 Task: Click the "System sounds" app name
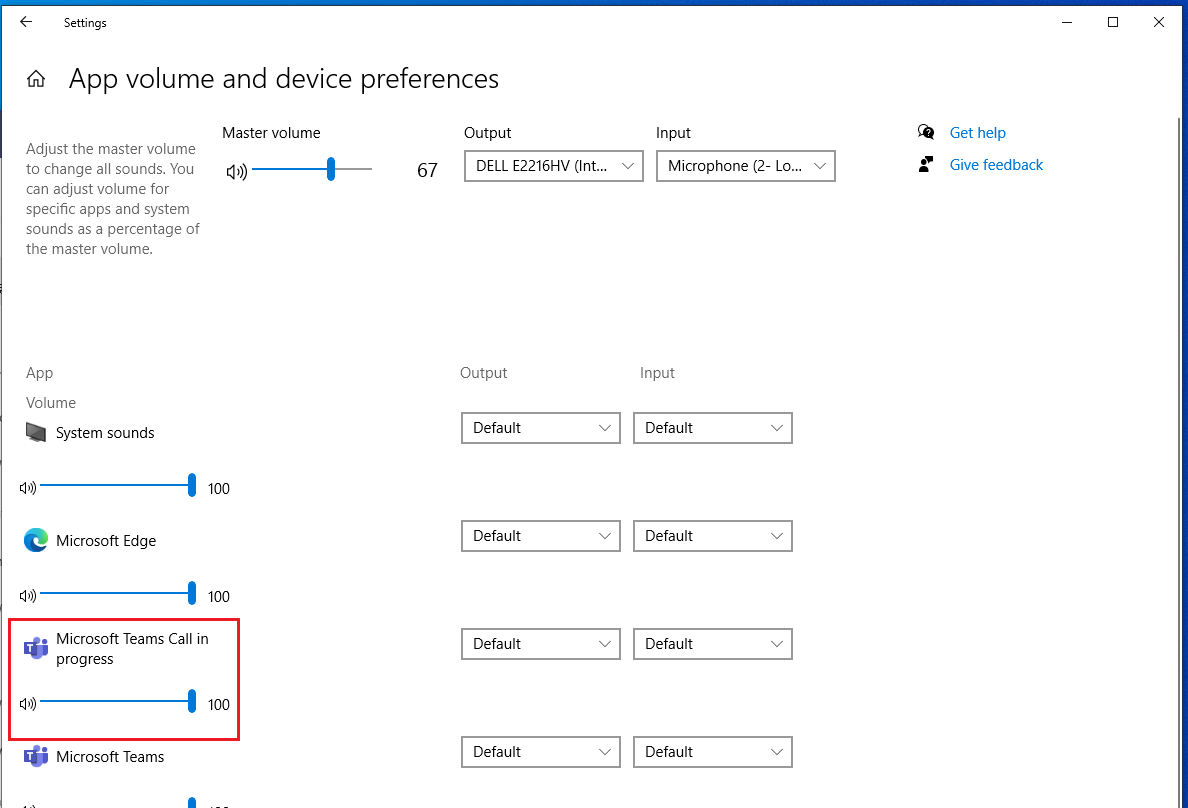tap(105, 433)
